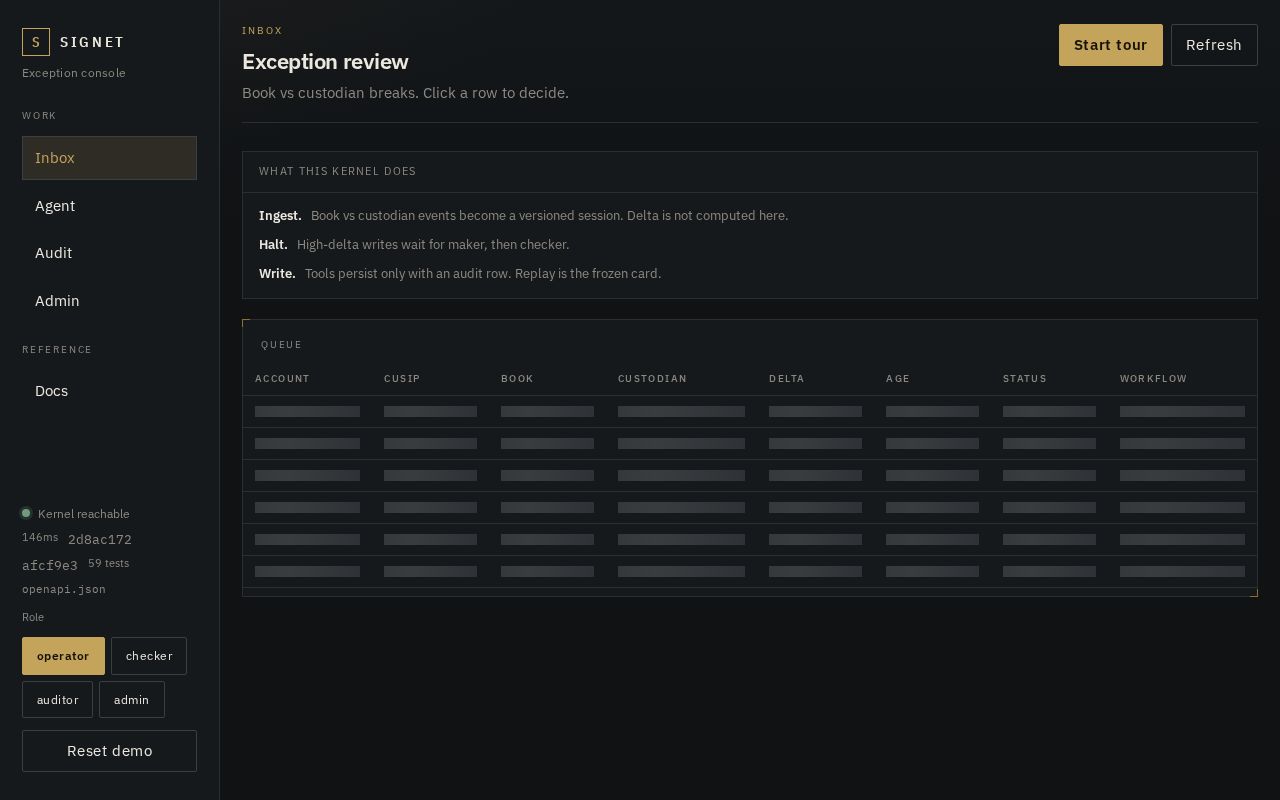Switch role to checker
Viewport: 1280px width, 800px height.
[149, 656]
